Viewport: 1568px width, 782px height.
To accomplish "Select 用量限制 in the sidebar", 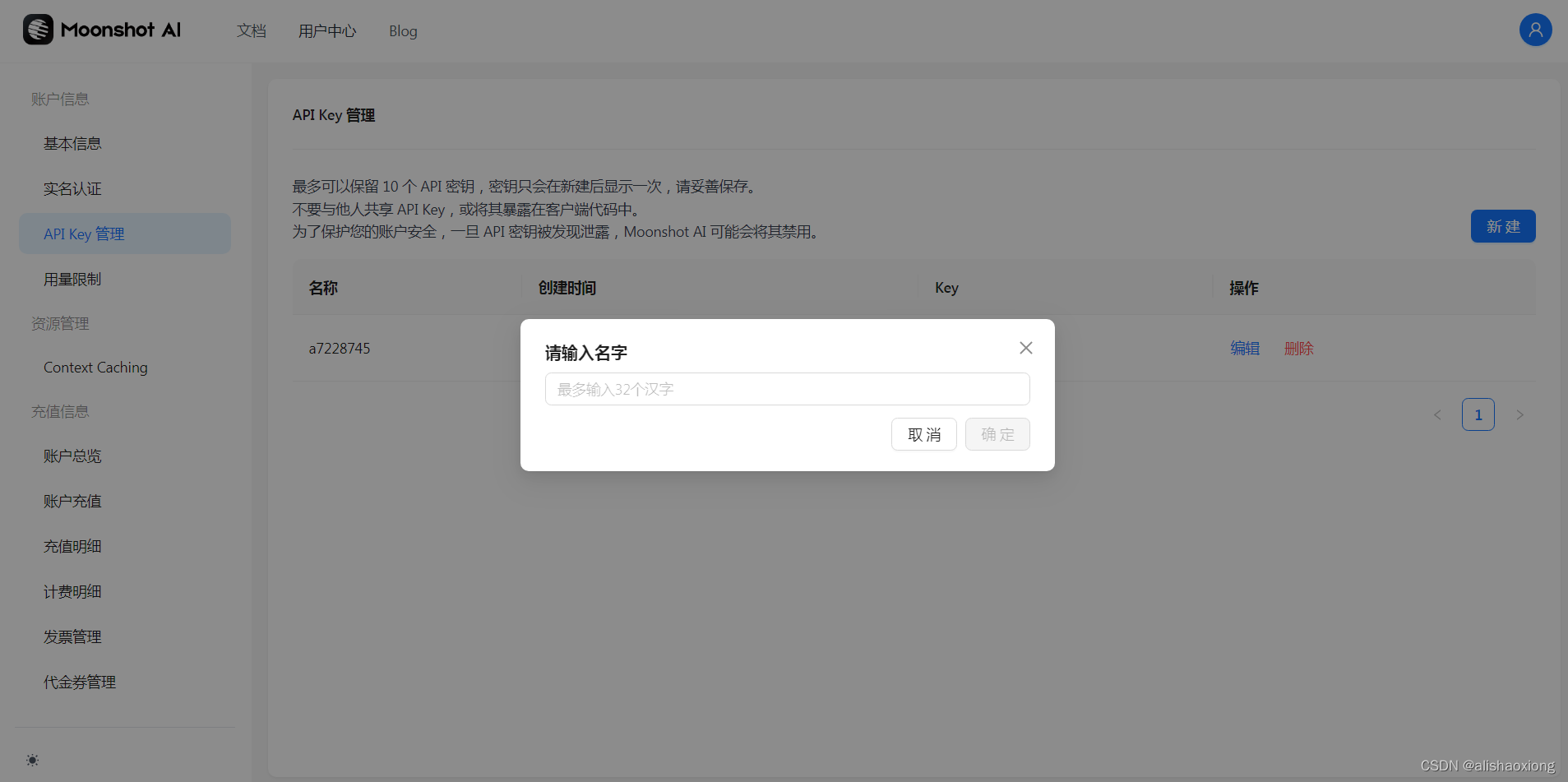I will pos(125,279).
